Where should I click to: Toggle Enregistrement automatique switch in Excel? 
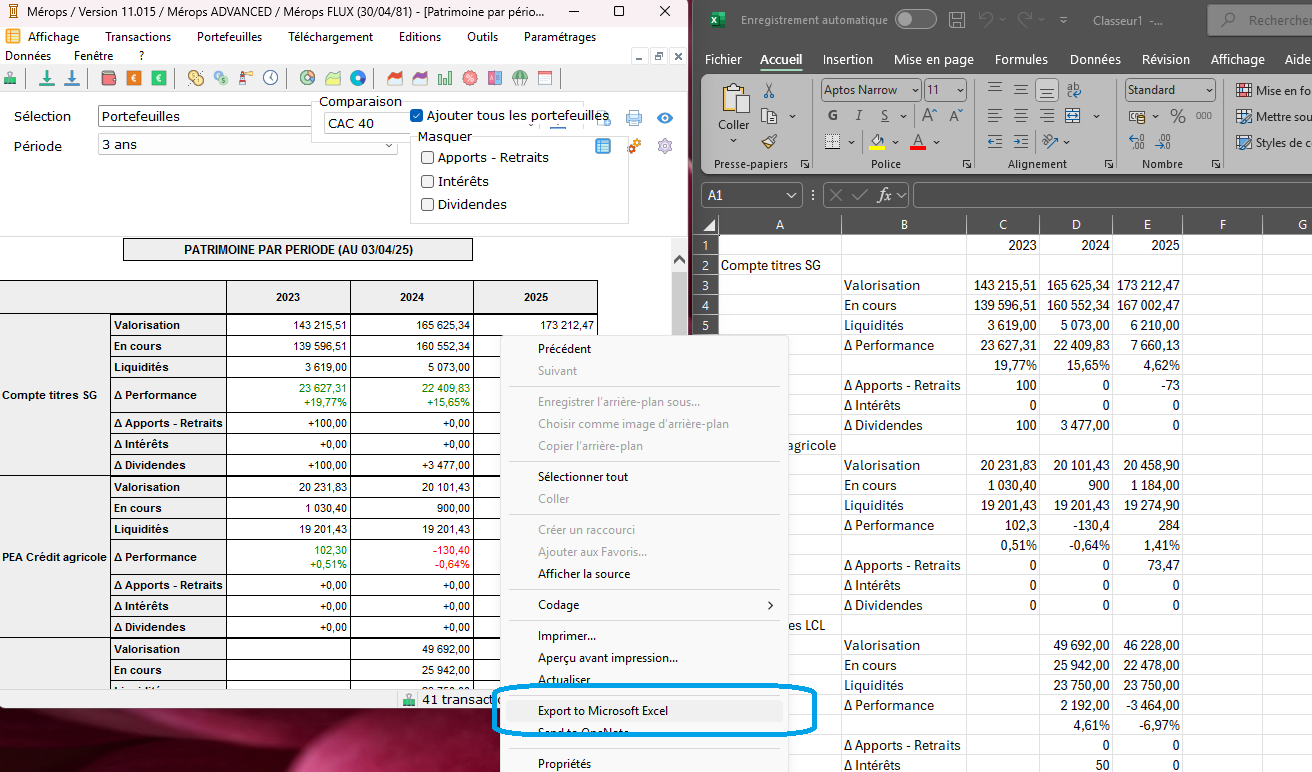tap(915, 20)
